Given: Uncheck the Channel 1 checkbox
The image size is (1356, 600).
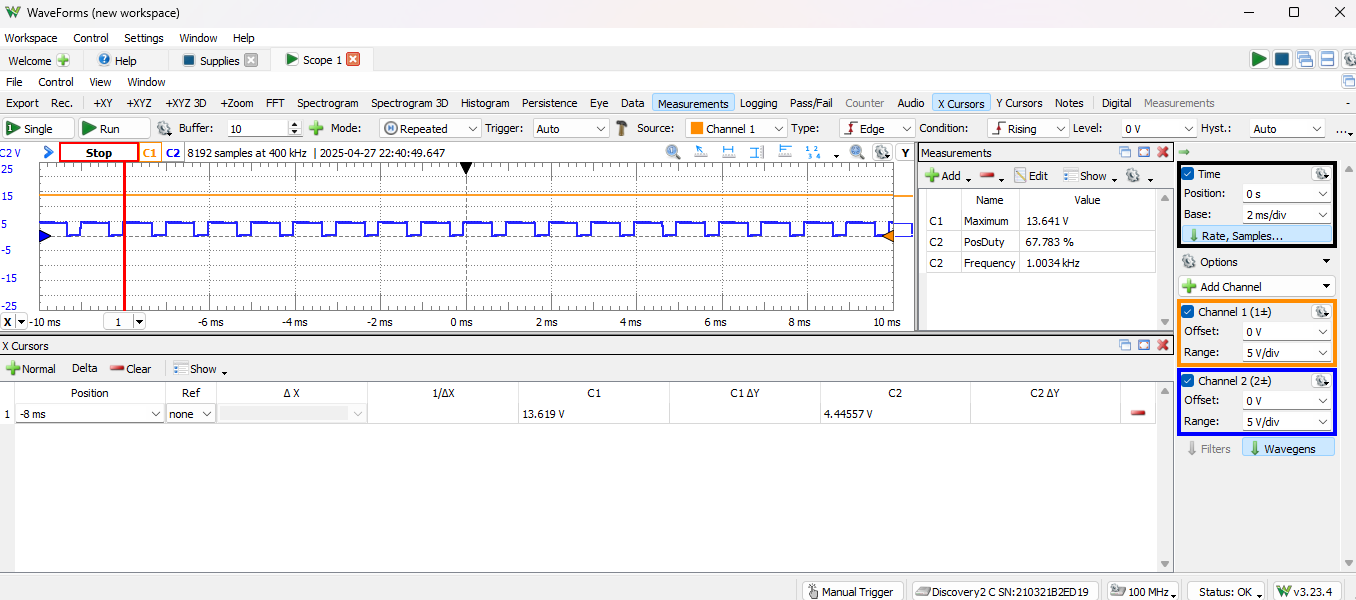Looking at the screenshot, I should (1189, 312).
